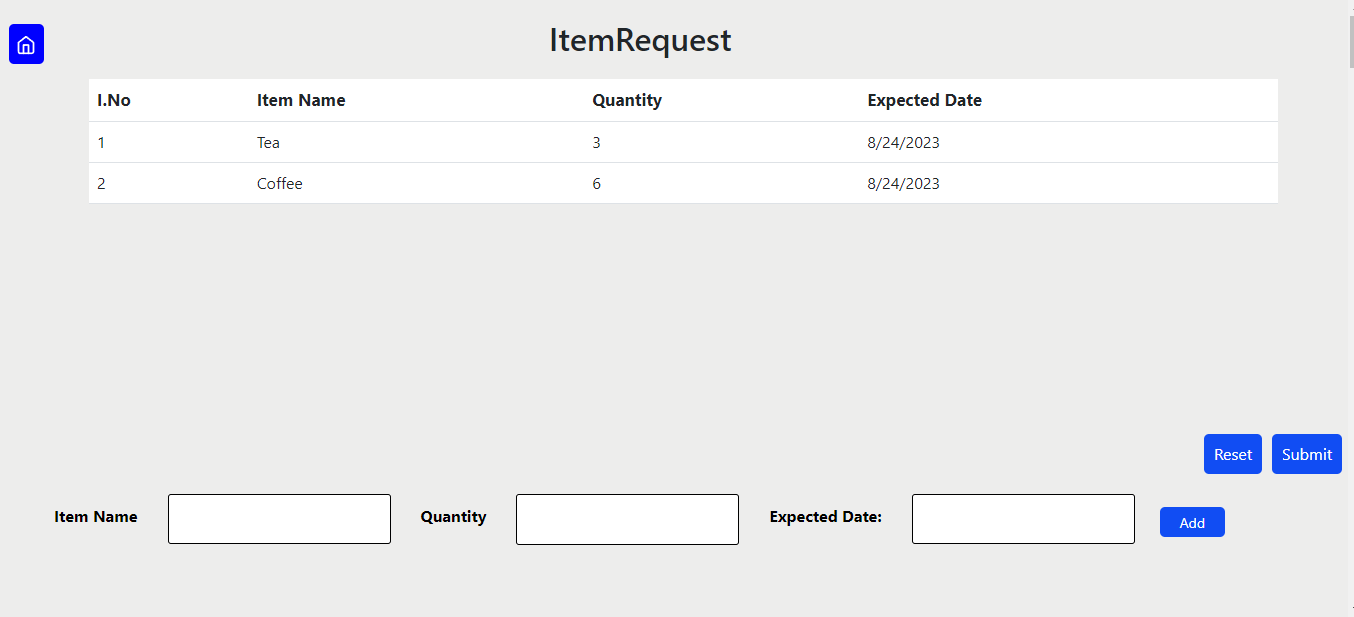Click the Quantity column header
This screenshot has height=617, width=1354.
point(626,100)
